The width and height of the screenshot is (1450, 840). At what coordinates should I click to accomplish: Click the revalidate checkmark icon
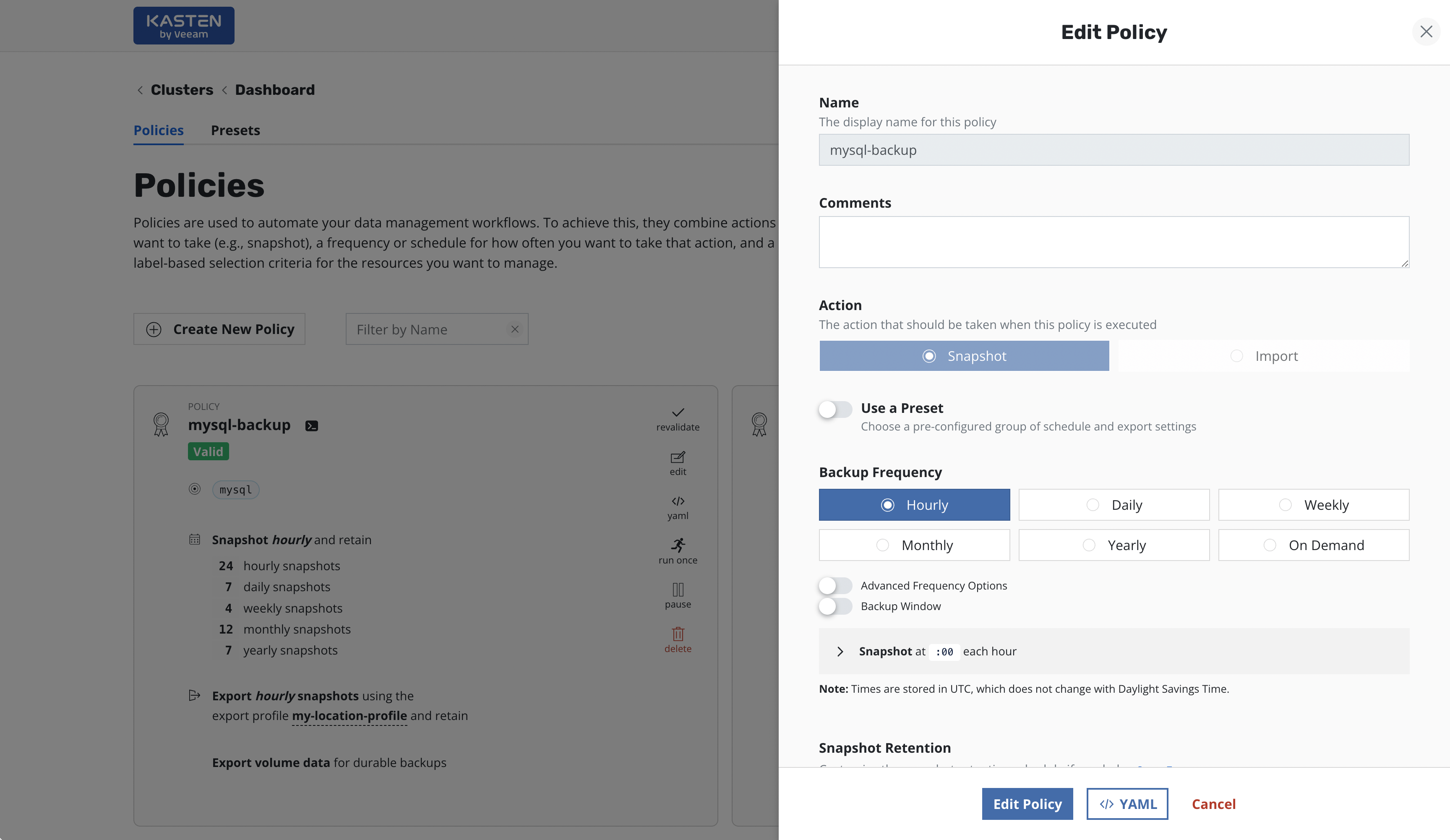tap(678, 412)
